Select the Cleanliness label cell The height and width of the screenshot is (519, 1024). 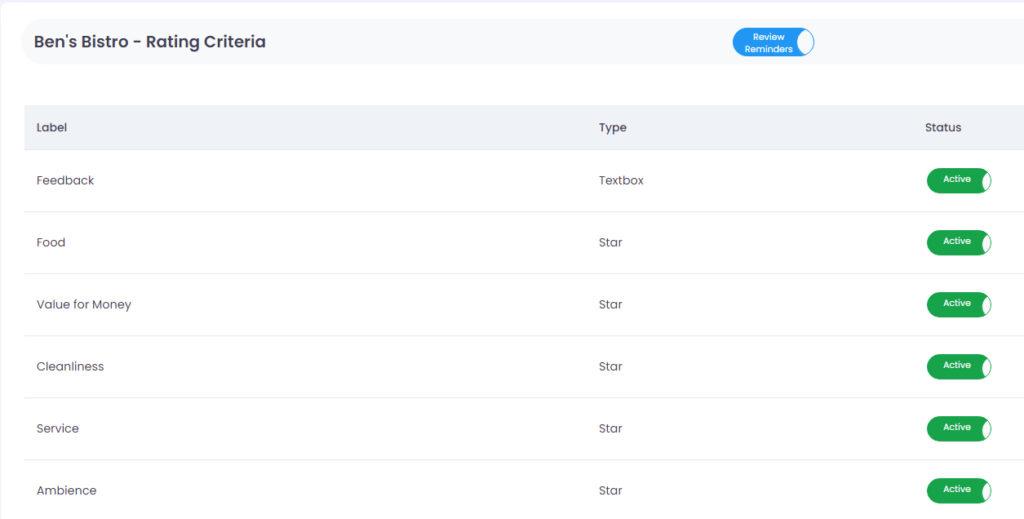pos(70,366)
